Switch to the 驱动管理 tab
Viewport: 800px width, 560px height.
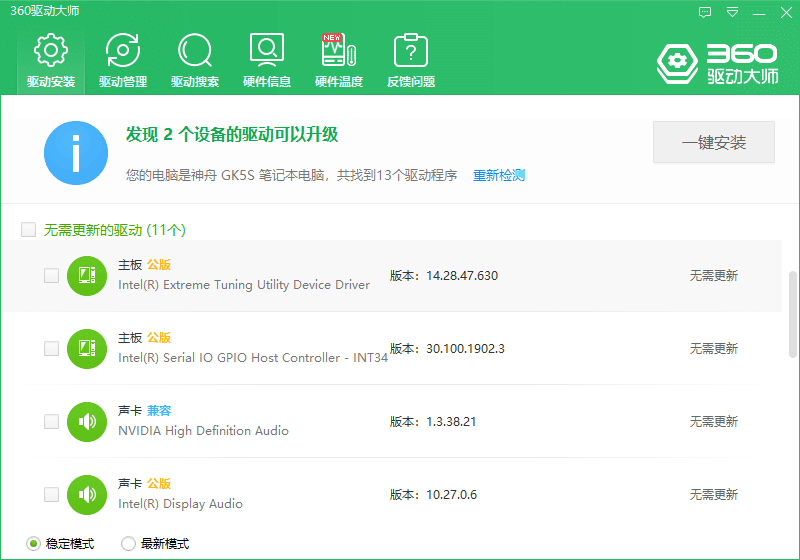tap(123, 61)
